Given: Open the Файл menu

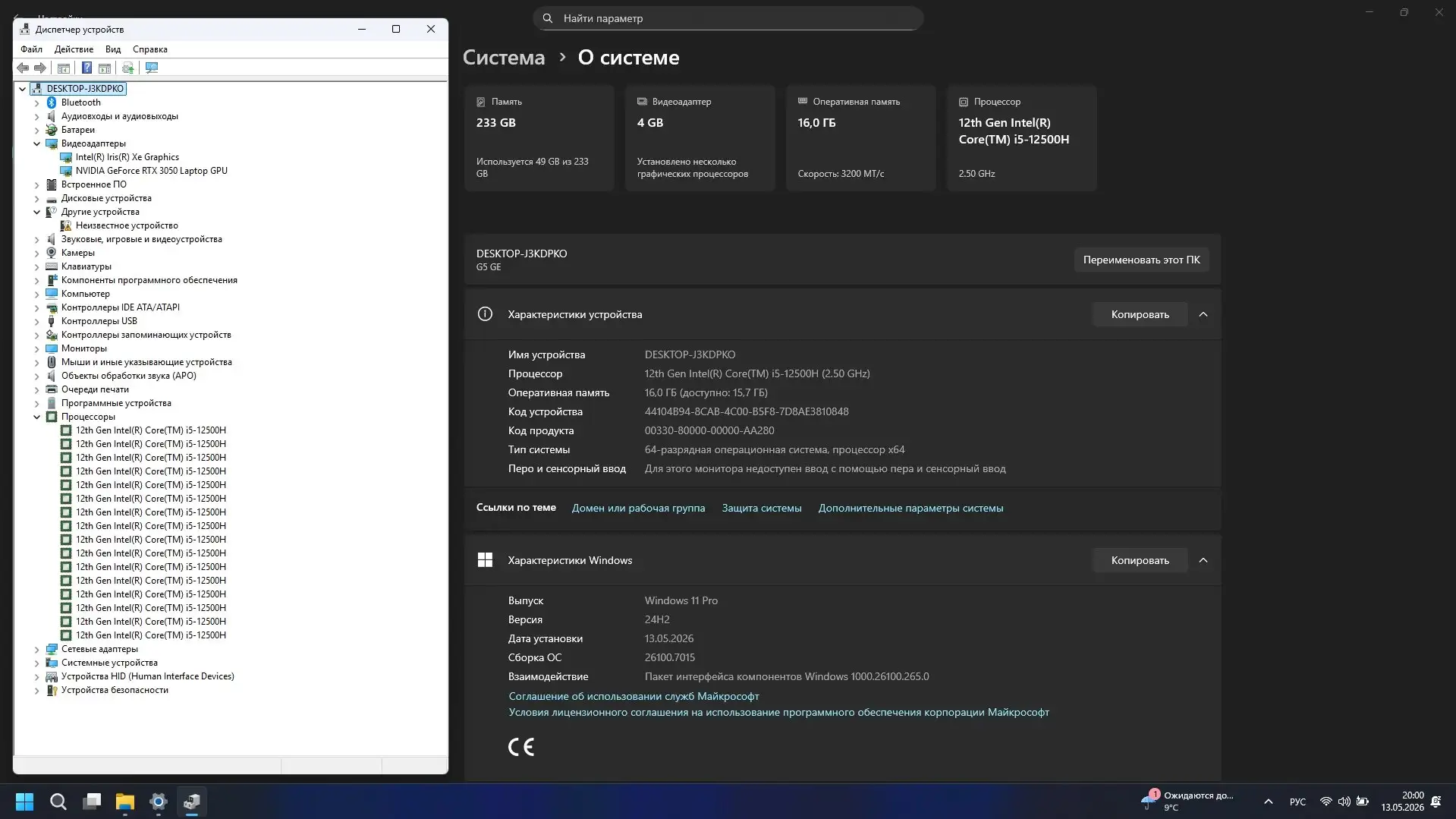Looking at the screenshot, I should coord(32,49).
